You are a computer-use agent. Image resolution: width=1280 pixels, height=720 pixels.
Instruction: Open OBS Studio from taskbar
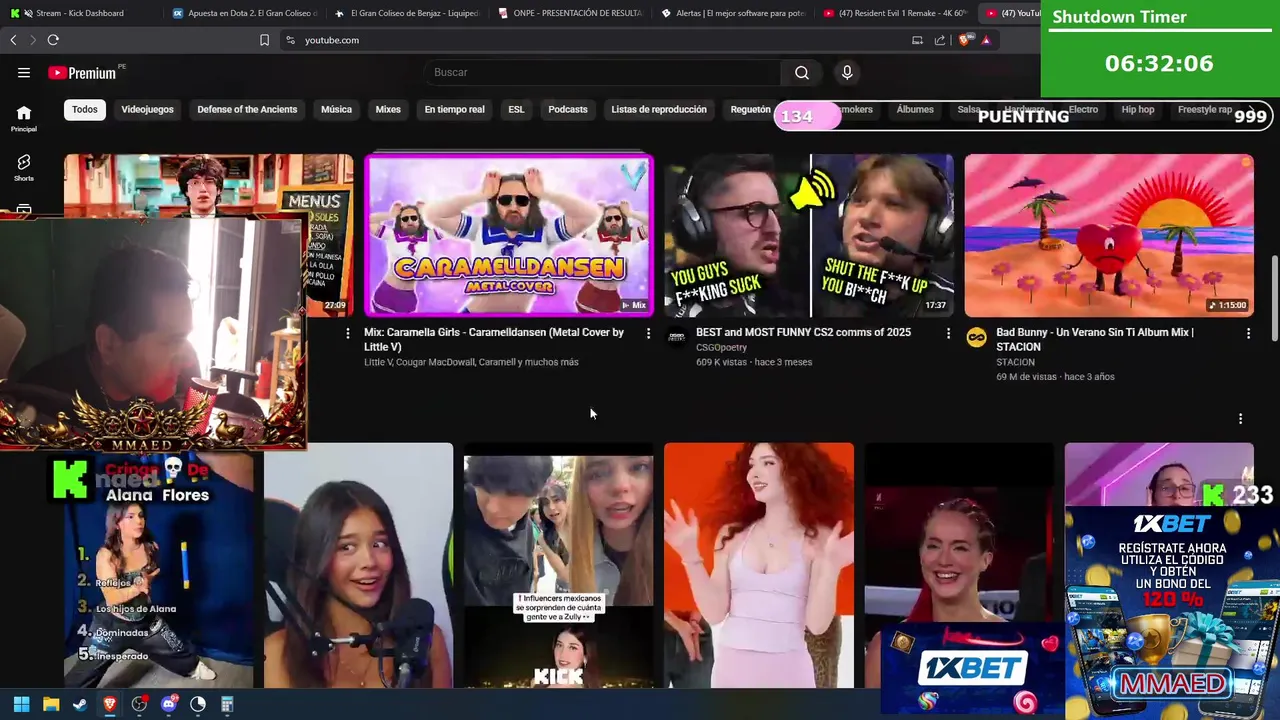coord(139,704)
